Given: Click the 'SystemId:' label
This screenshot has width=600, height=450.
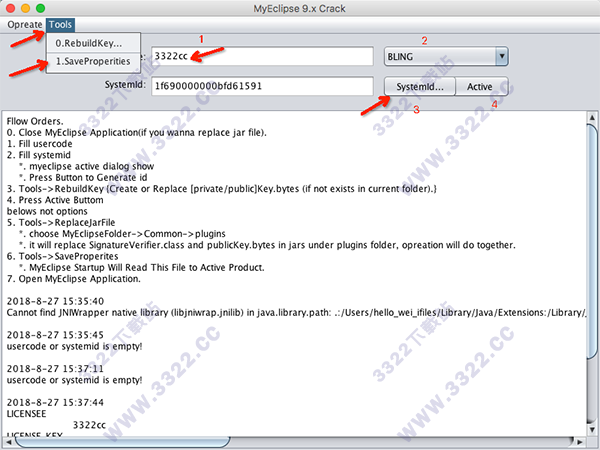Looking at the screenshot, I should tap(125, 85).
